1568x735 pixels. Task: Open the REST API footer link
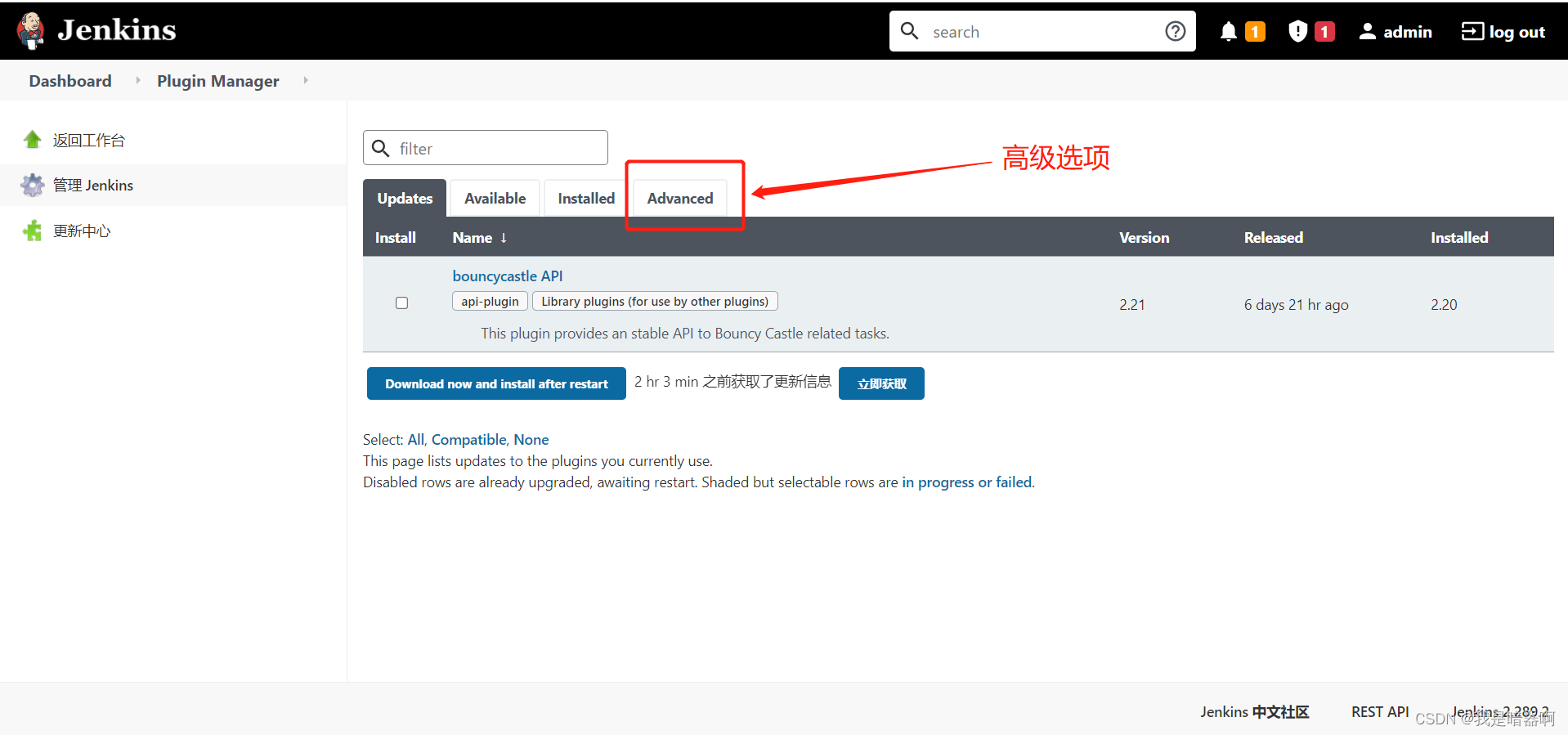point(1380,712)
